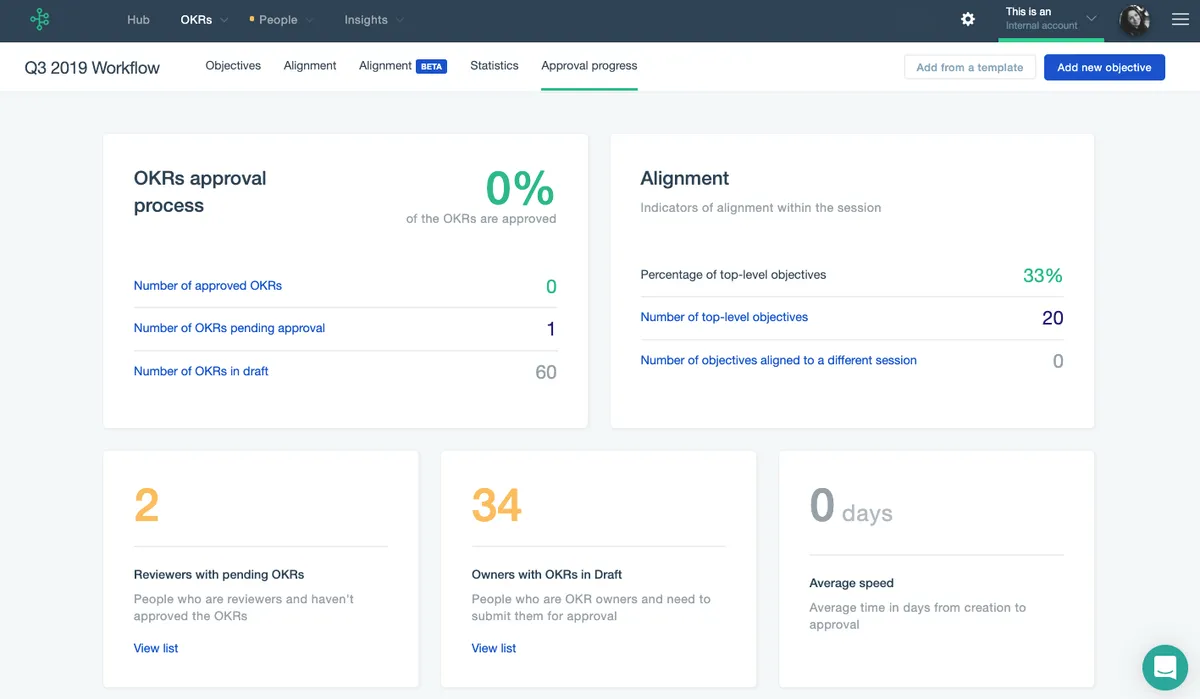Switch to the Objectives tab
Viewport: 1200px width, 699px height.
(233, 66)
